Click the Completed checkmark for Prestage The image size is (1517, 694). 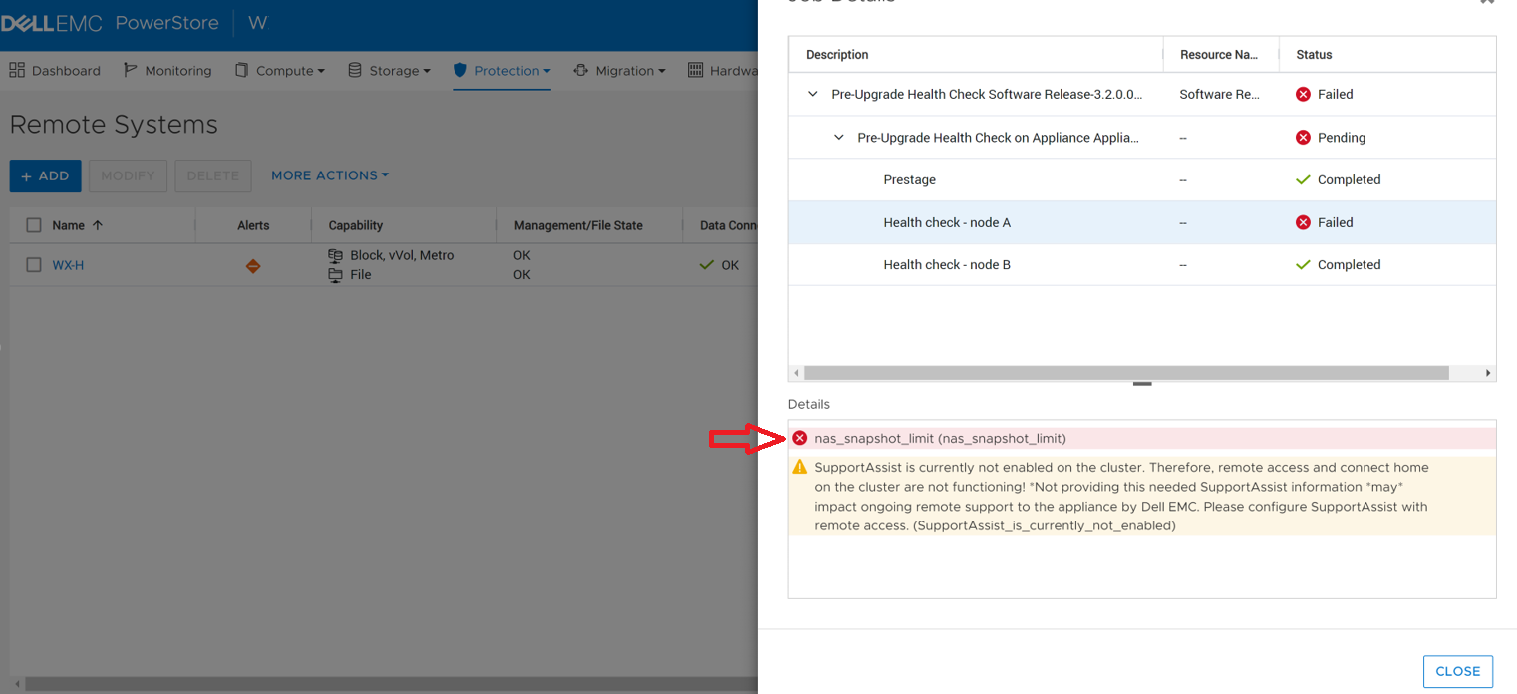click(1303, 180)
